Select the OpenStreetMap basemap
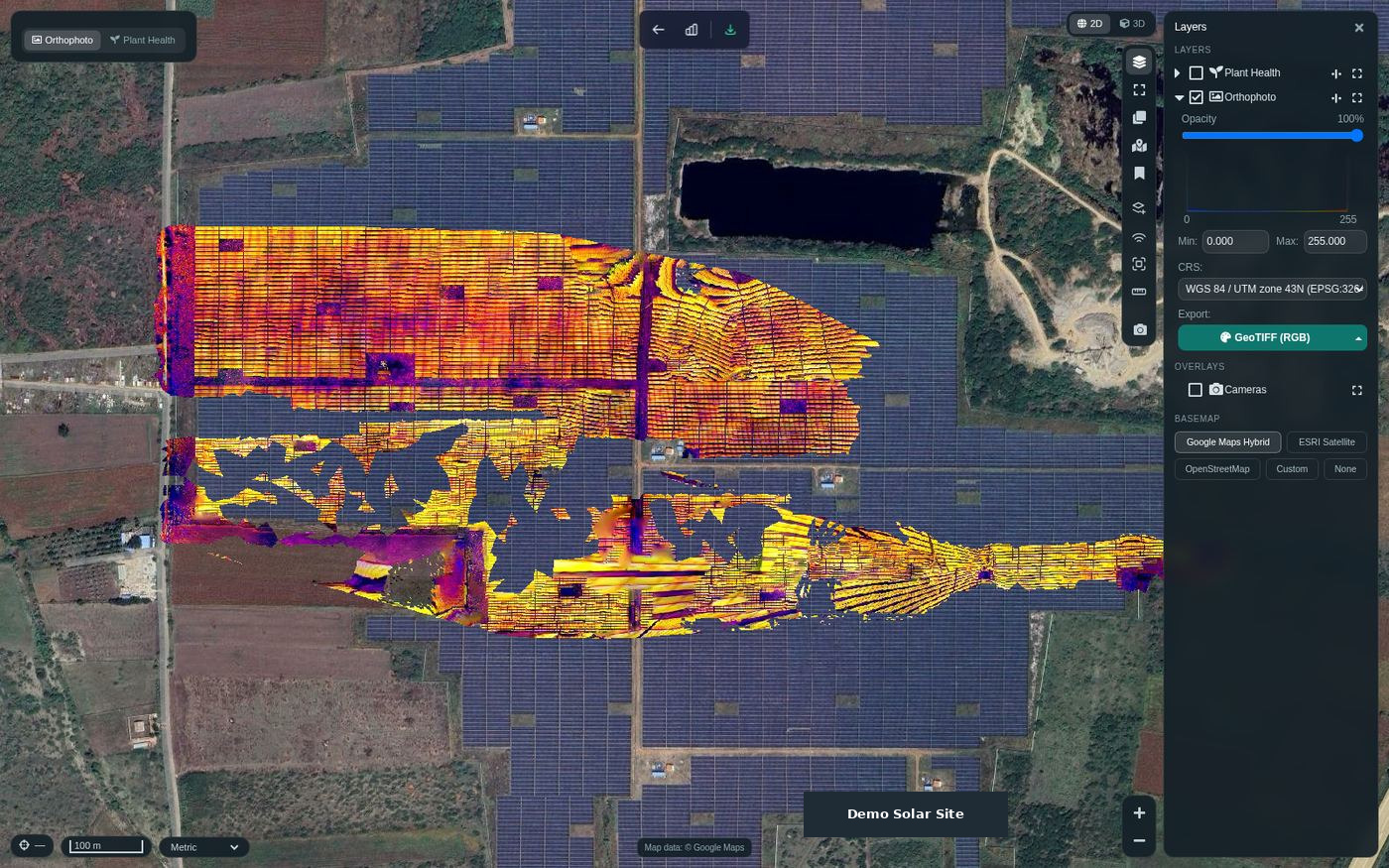Screen dimensions: 1389x868 point(1217,469)
